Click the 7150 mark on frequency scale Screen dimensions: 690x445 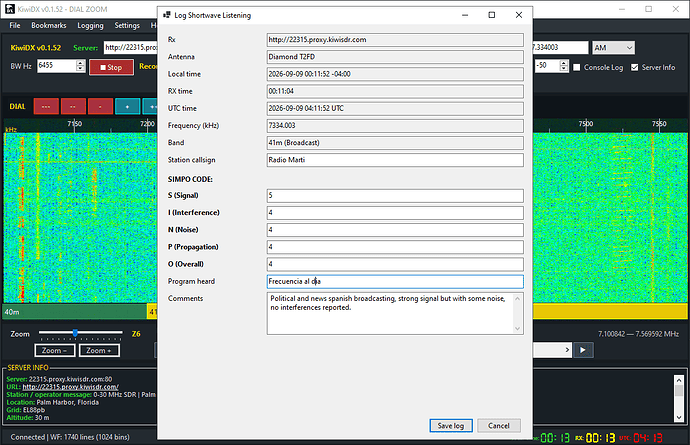pyautogui.click(x=75, y=124)
